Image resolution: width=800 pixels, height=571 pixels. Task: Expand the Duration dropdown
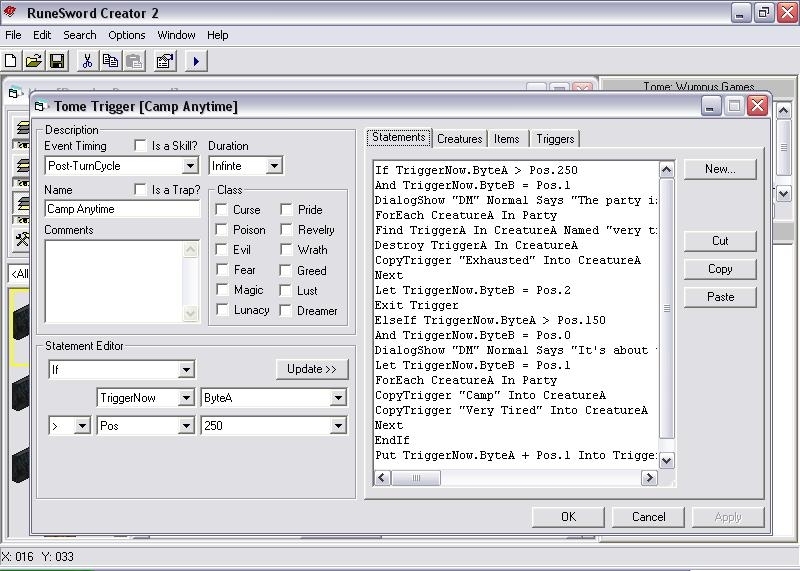[274, 166]
